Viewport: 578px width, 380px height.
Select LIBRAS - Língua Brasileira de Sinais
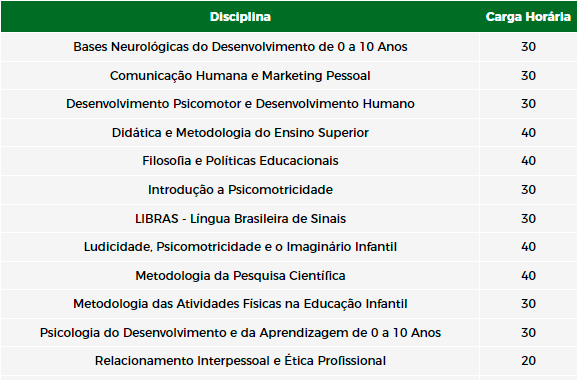pyautogui.click(x=240, y=219)
